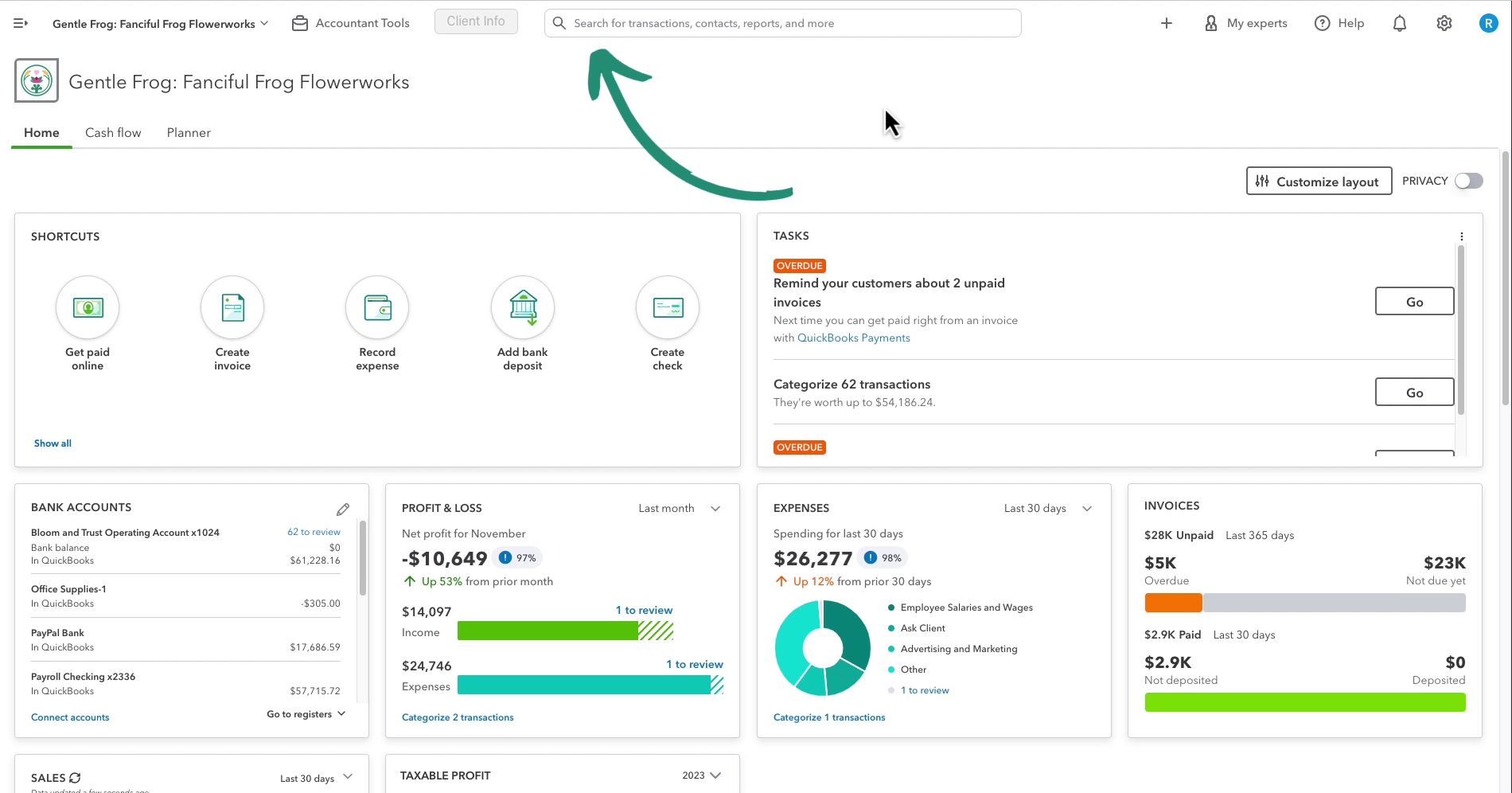Open Taxable Profit 2023 year dropdown
Viewport: 1512px width, 793px height.
click(702, 775)
